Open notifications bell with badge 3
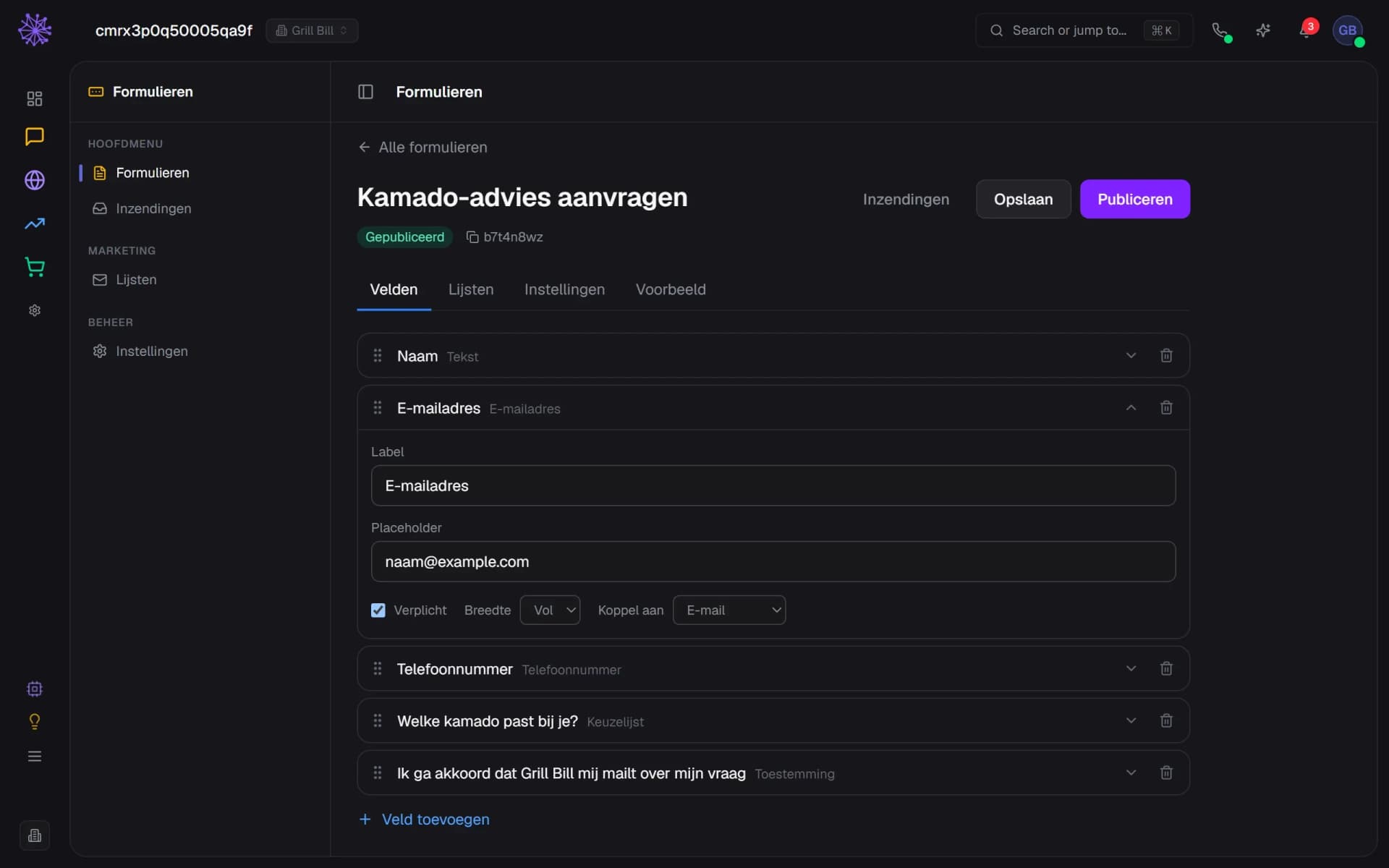 point(1307,30)
